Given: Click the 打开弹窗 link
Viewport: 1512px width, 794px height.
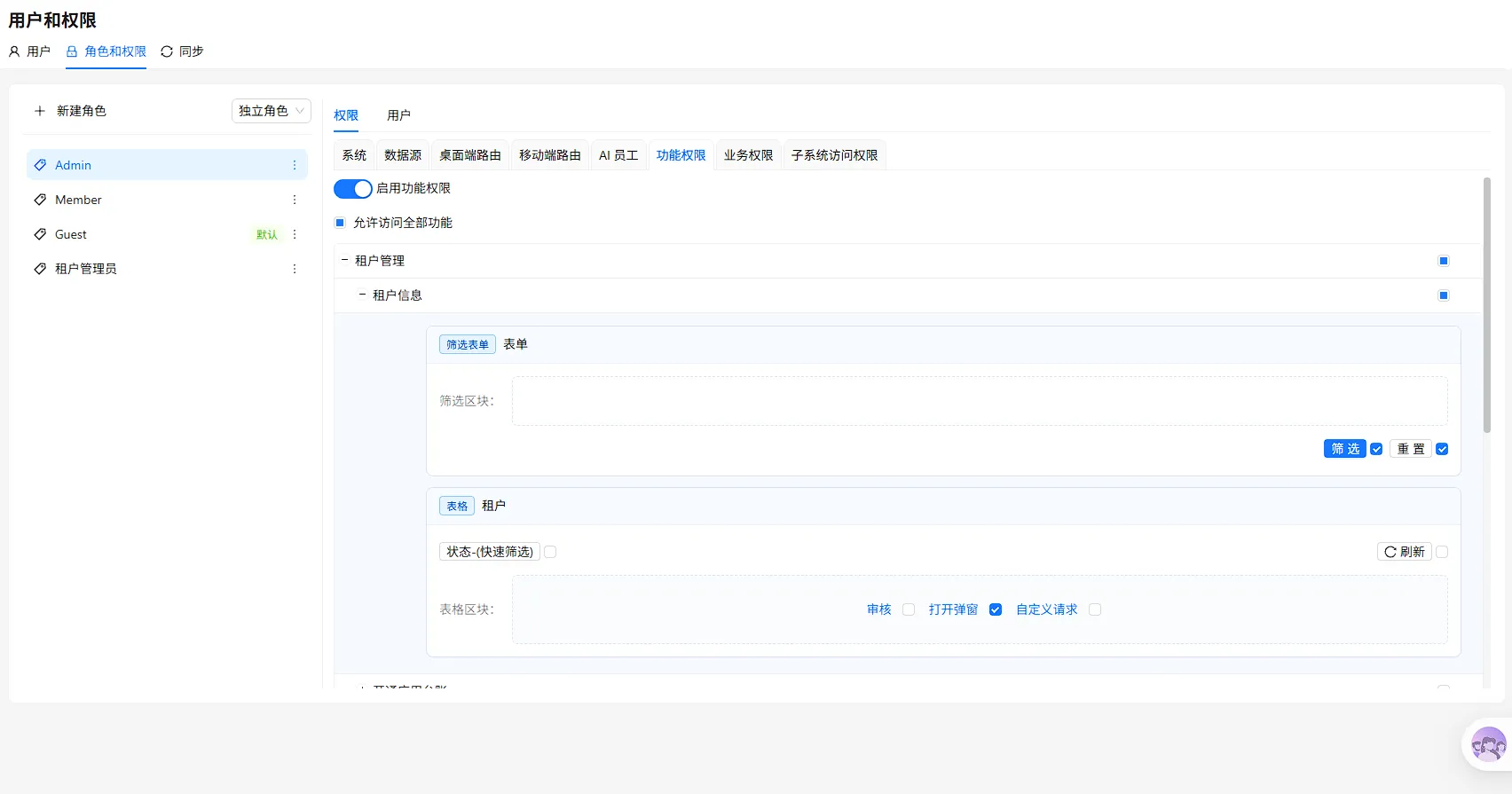Looking at the screenshot, I should pos(954,609).
